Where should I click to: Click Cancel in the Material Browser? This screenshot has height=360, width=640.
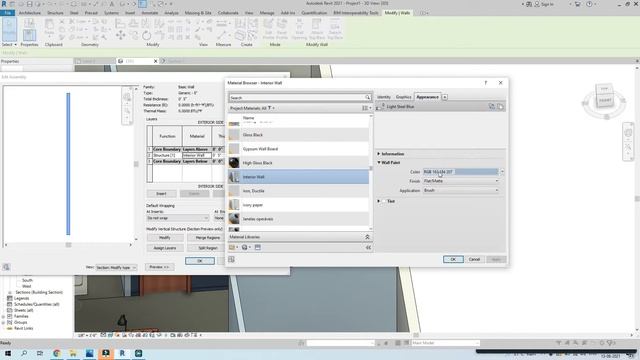tap(474, 260)
